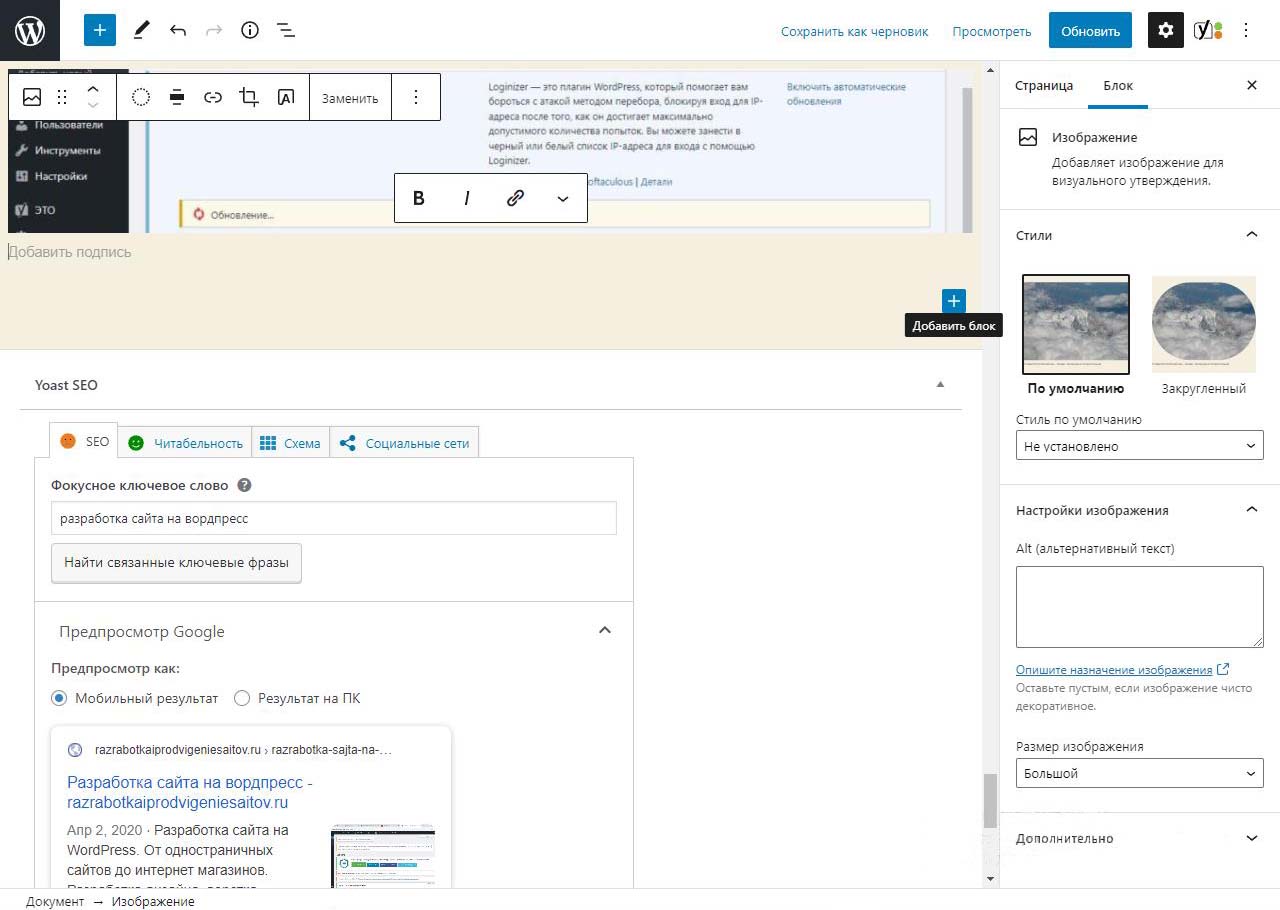Screen dimensions: 1280x910
Task: Toggle bold formatting for caption
Action: pos(419,198)
